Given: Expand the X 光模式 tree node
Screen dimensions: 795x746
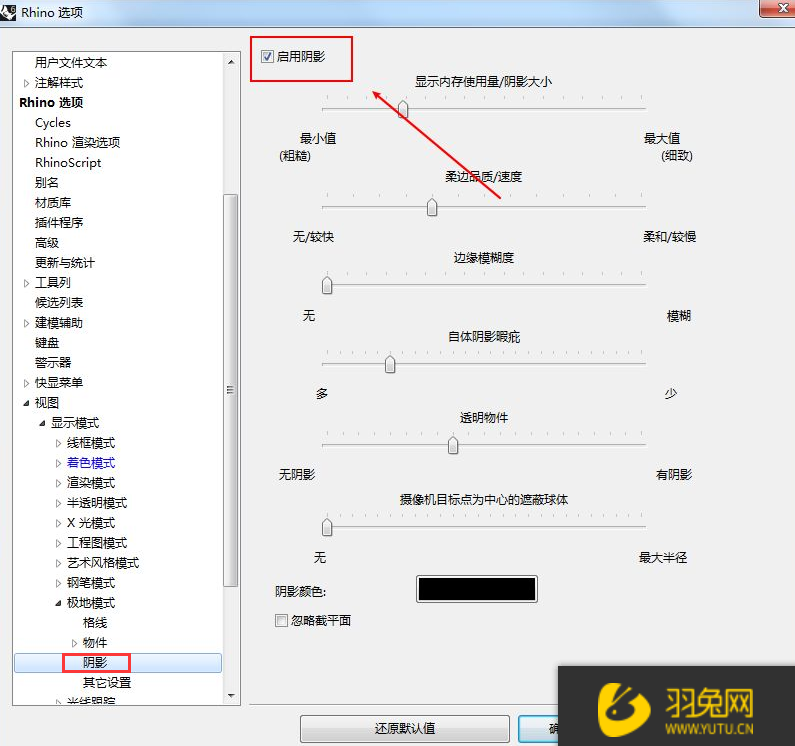Looking at the screenshot, I should pos(58,523).
